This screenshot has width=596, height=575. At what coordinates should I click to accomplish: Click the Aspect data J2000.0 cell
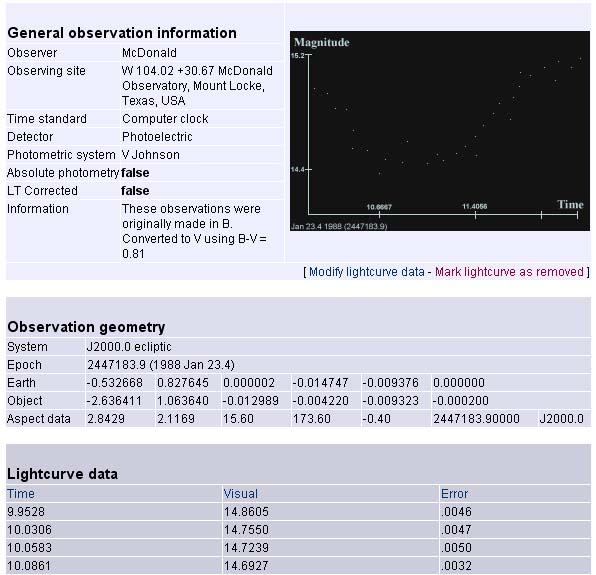[x=561, y=419]
